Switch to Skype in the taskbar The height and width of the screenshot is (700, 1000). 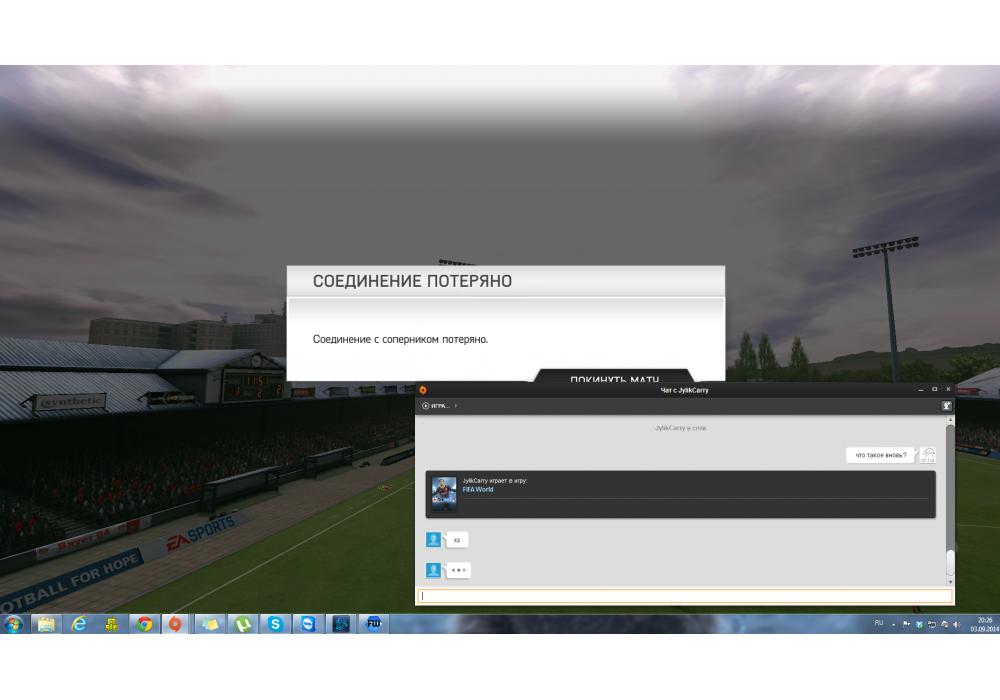coord(275,624)
